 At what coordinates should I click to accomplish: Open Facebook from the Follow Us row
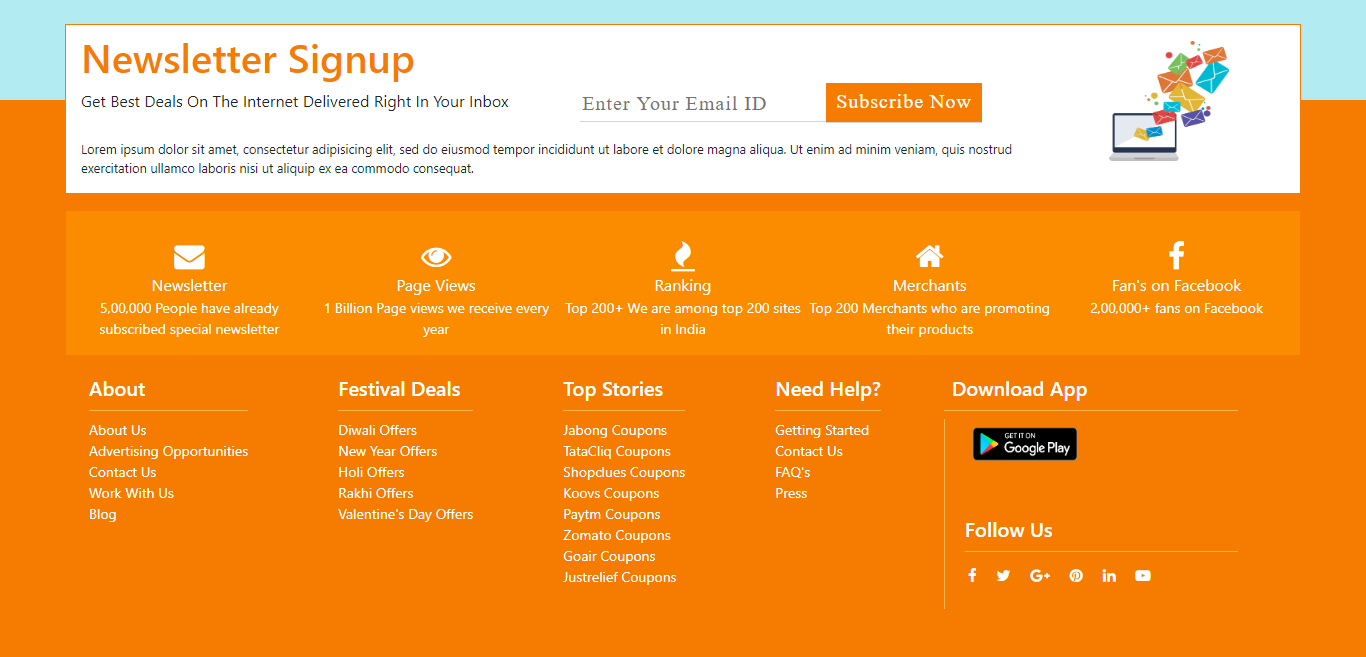pyautogui.click(x=971, y=575)
